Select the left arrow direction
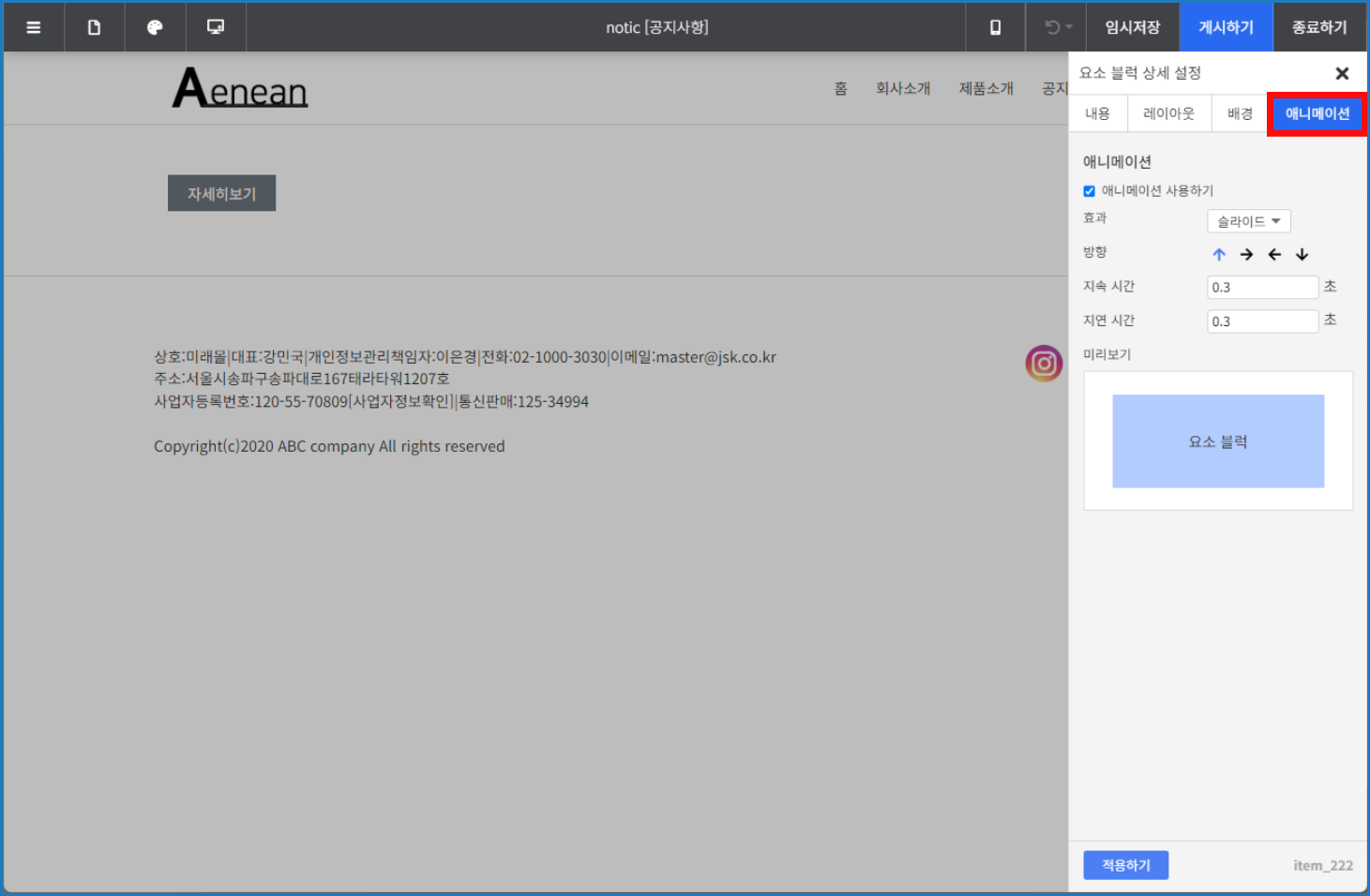The width and height of the screenshot is (1370, 896). click(1274, 254)
